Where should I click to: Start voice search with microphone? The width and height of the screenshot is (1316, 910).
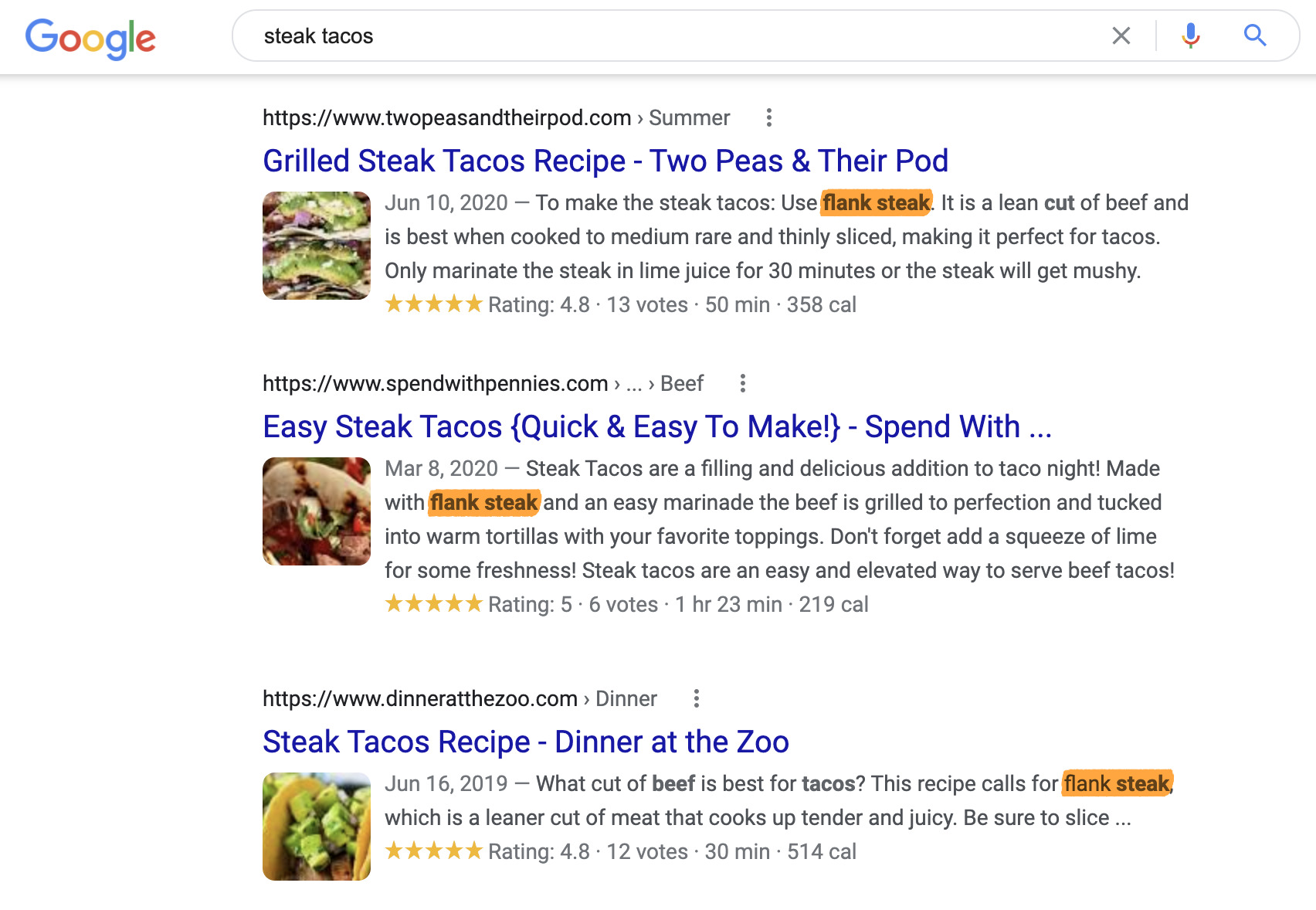coord(1190,36)
